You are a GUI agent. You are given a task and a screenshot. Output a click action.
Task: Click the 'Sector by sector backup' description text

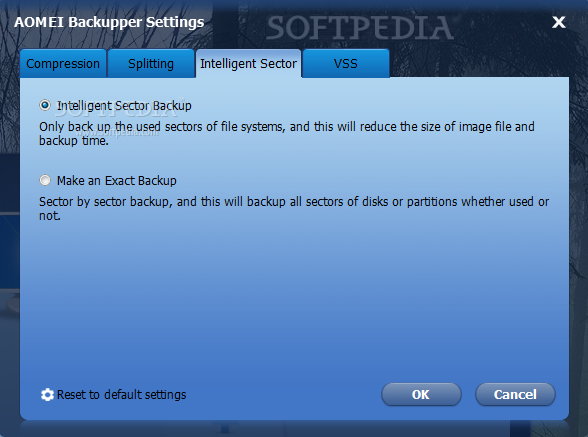pos(294,209)
